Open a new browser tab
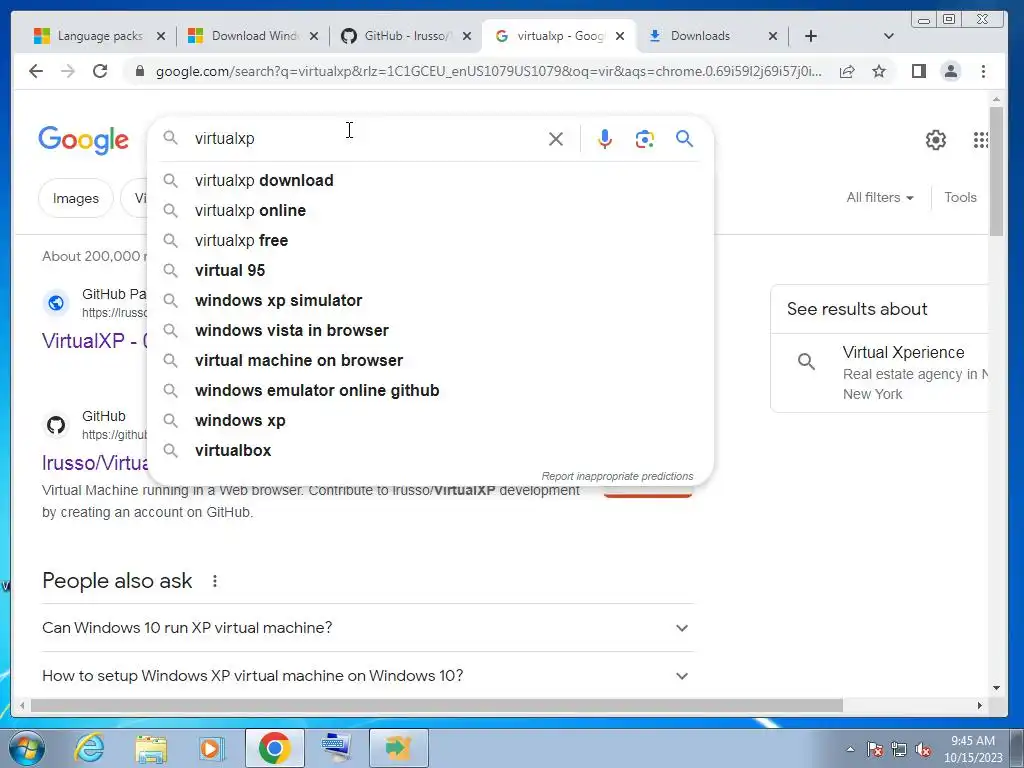Screen dimensions: 1024x768 (x=811, y=36)
